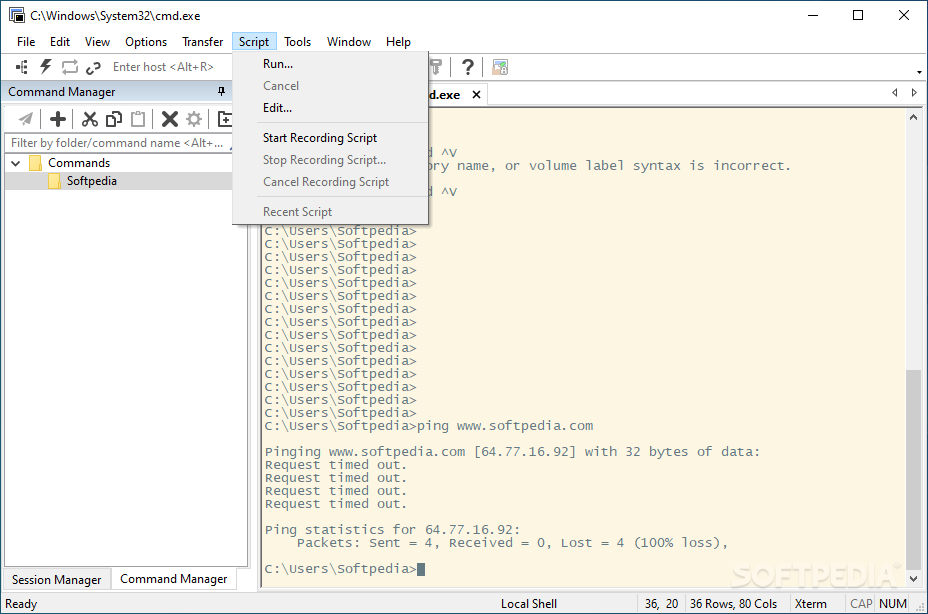Click the 'ping www.softpedia.com' command line
928x614 pixels.
tap(428, 426)
